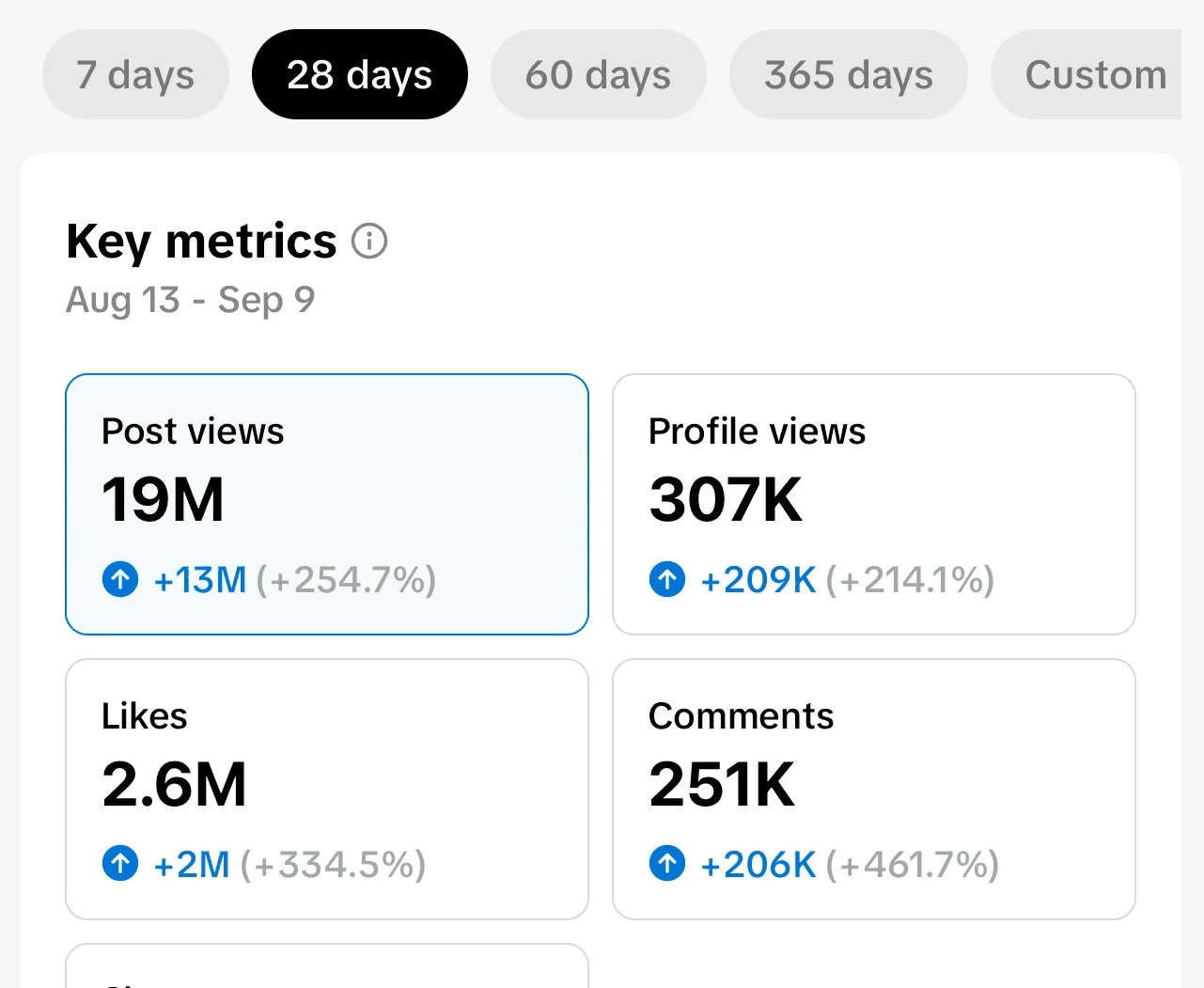Screen dimensions: 1204x988
Task: Select the Comments metric card
Action: [874, 790]
